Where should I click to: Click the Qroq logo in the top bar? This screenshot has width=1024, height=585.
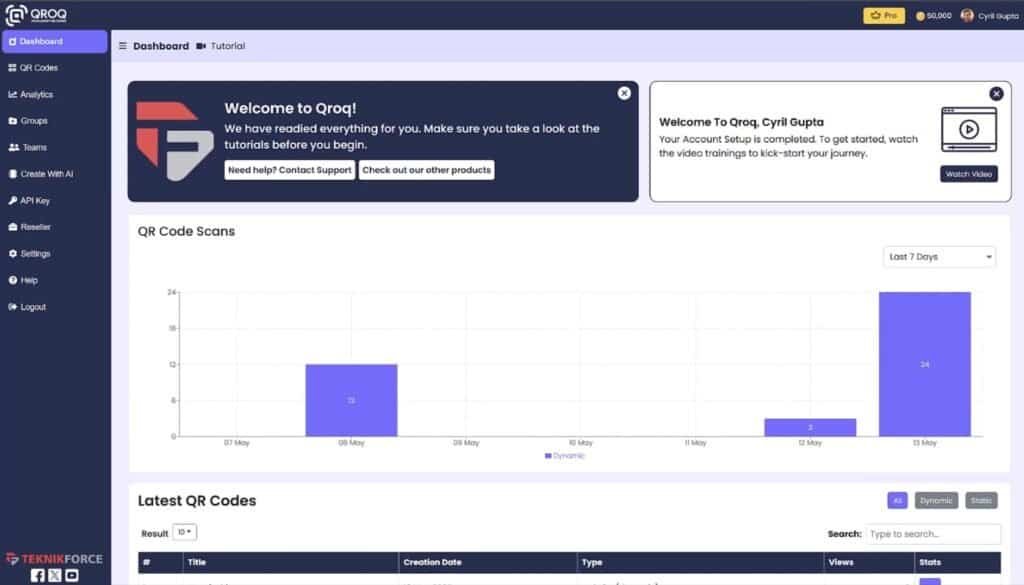click(35, 15)
